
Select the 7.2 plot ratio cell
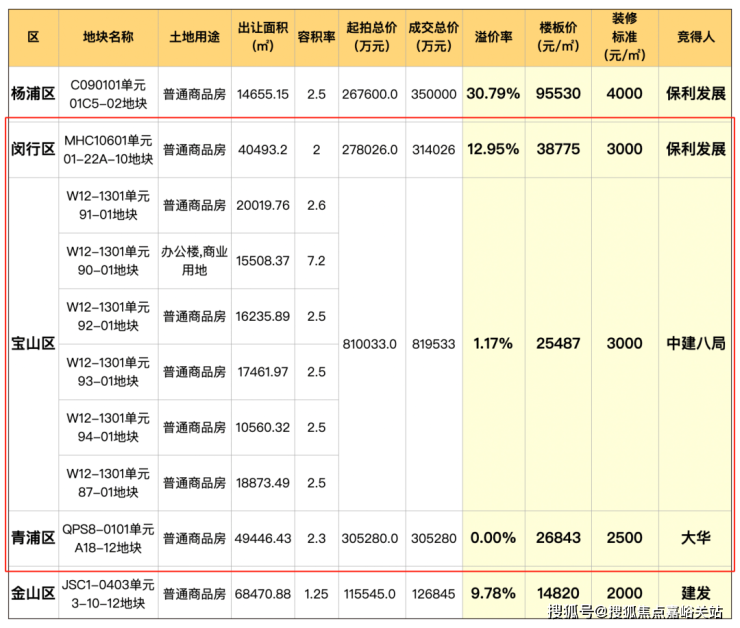click(x=316, y=260)
